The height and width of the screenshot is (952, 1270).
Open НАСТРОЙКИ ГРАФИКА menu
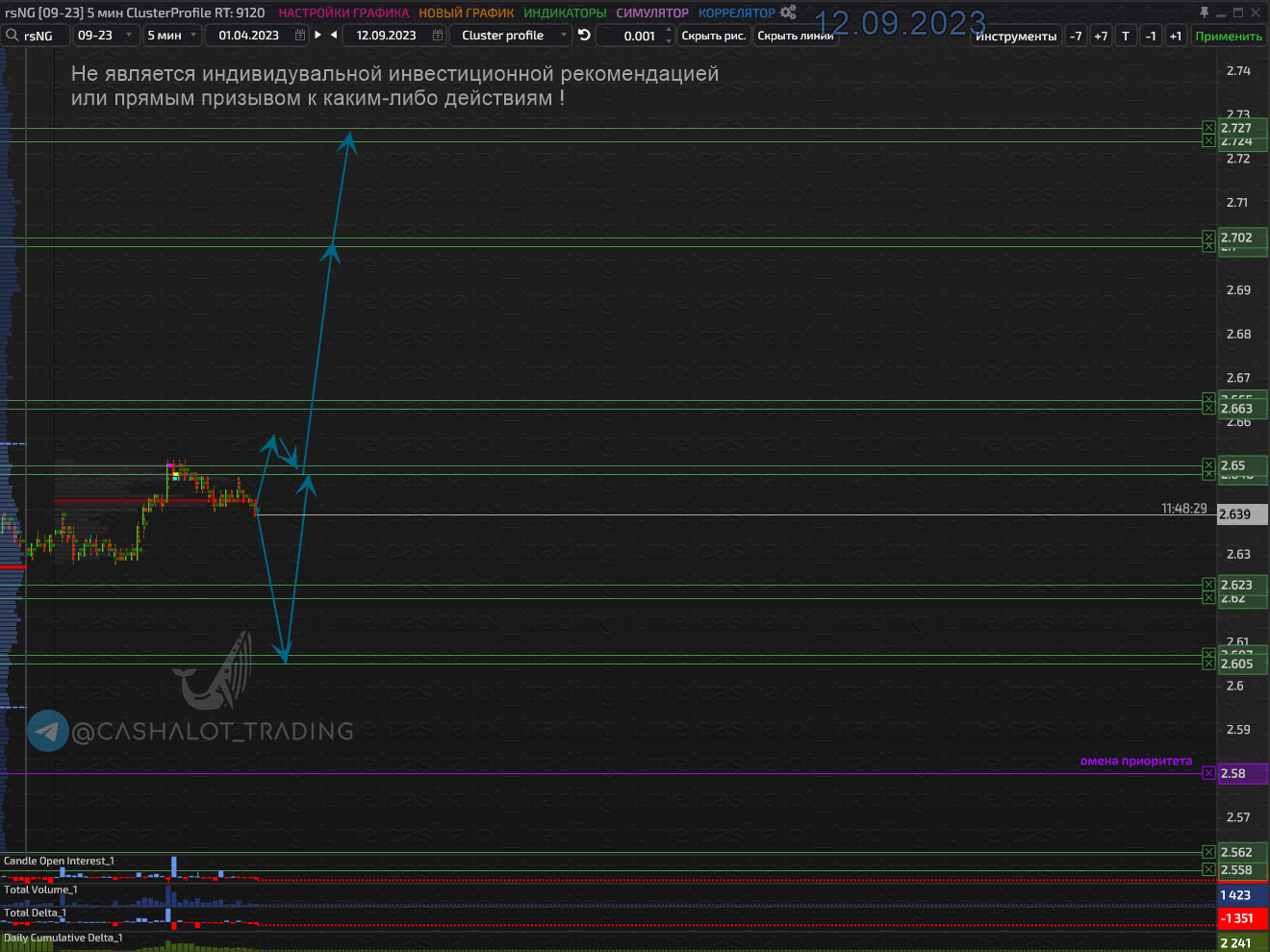pos(343,13)
